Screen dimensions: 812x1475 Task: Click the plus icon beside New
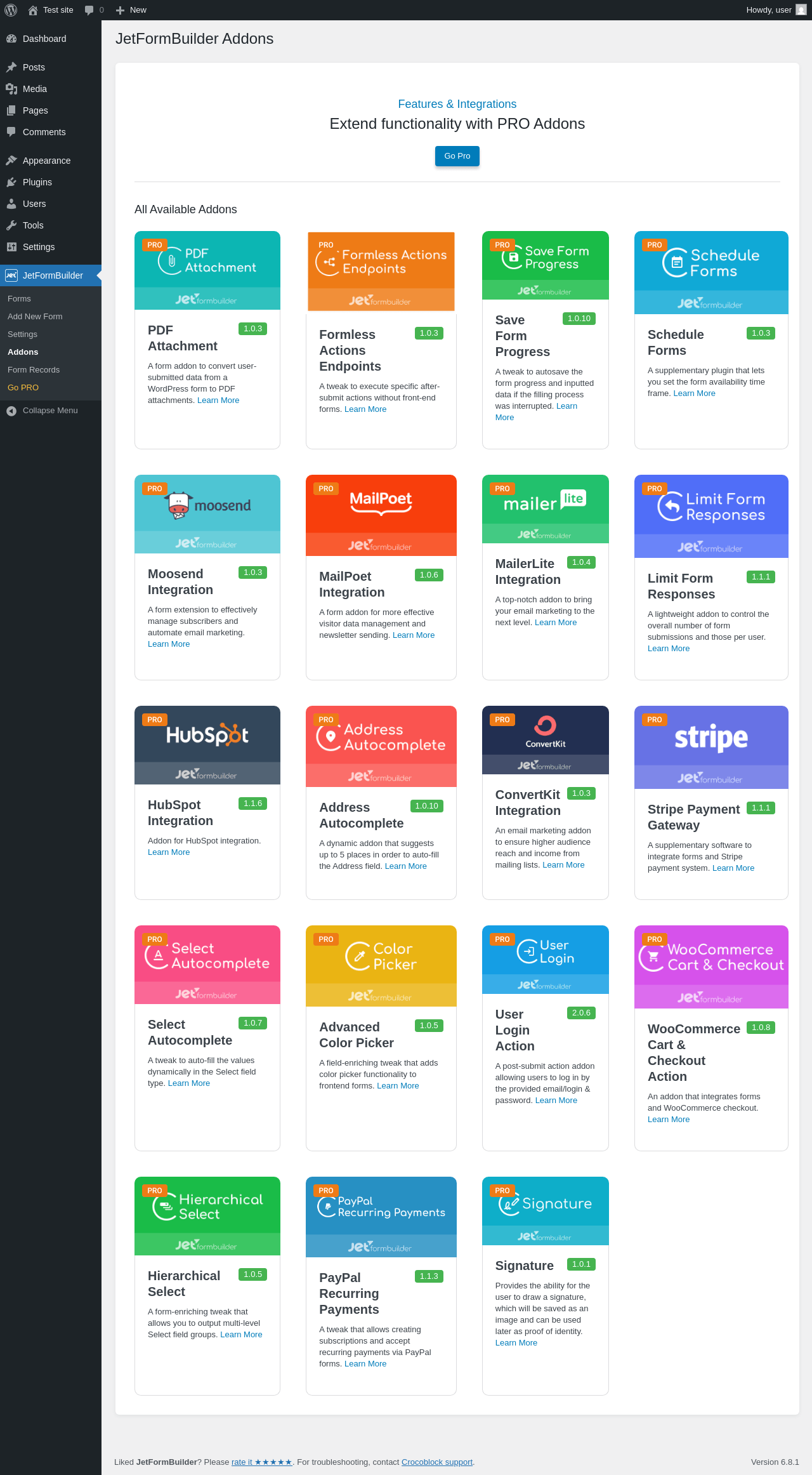point(120,10)
